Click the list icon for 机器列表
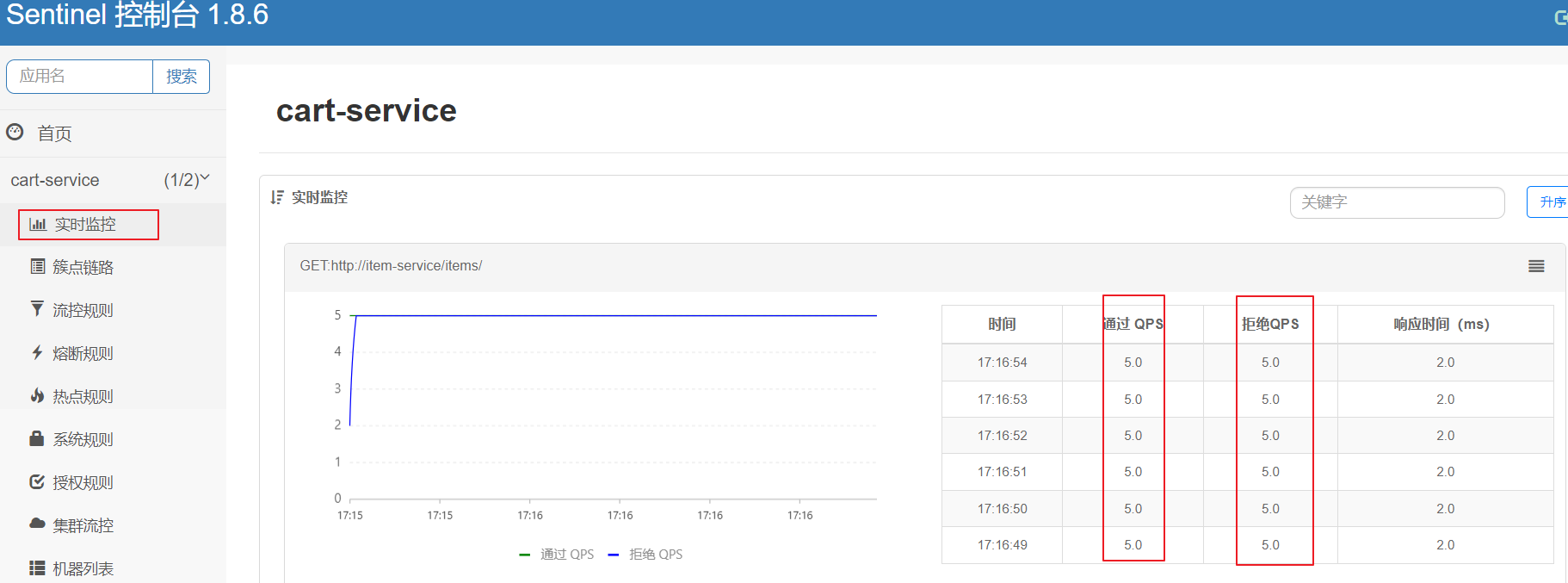 click(37, 567)
